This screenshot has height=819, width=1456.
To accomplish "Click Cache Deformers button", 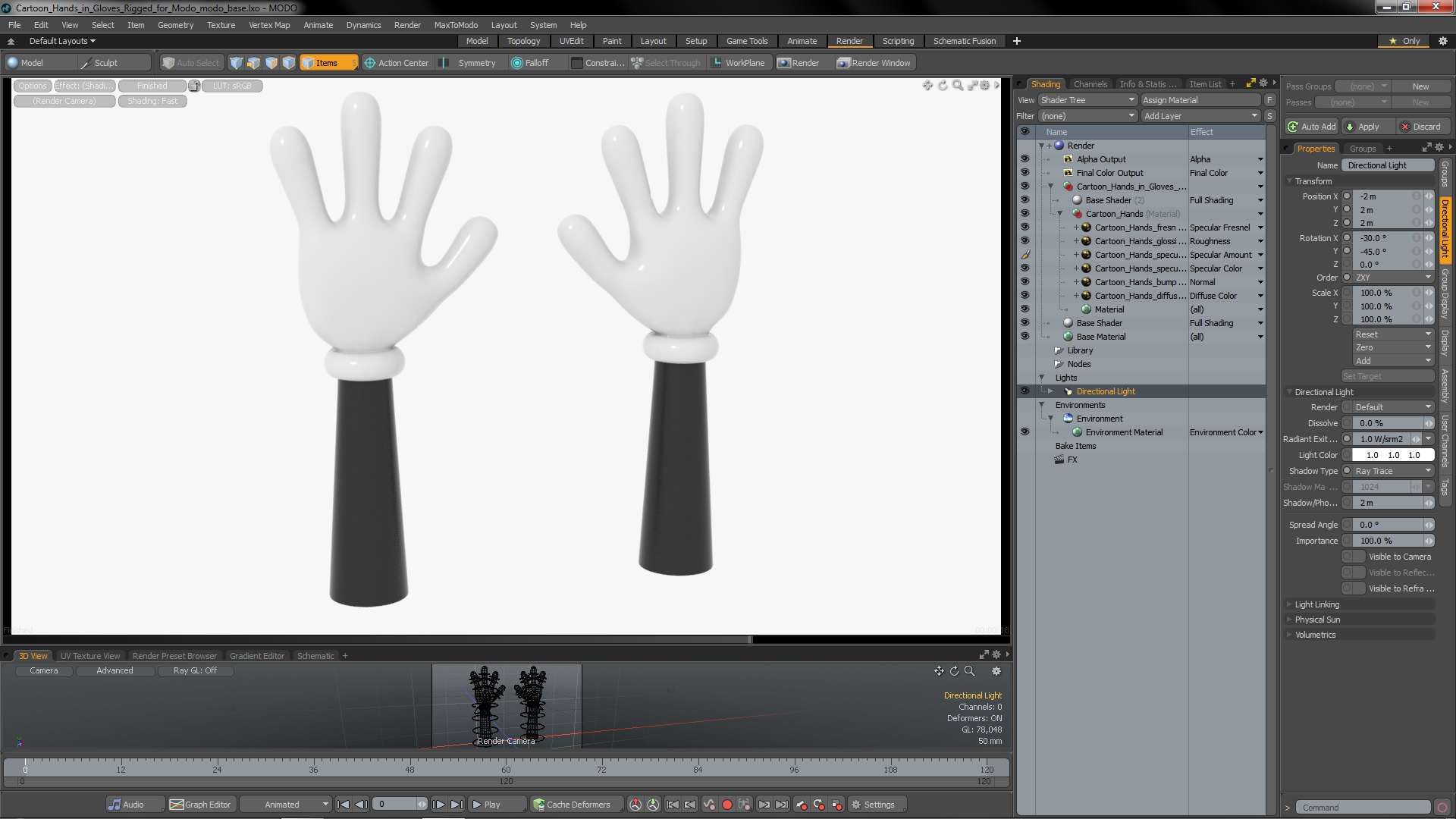I will (x=577, y=805).
